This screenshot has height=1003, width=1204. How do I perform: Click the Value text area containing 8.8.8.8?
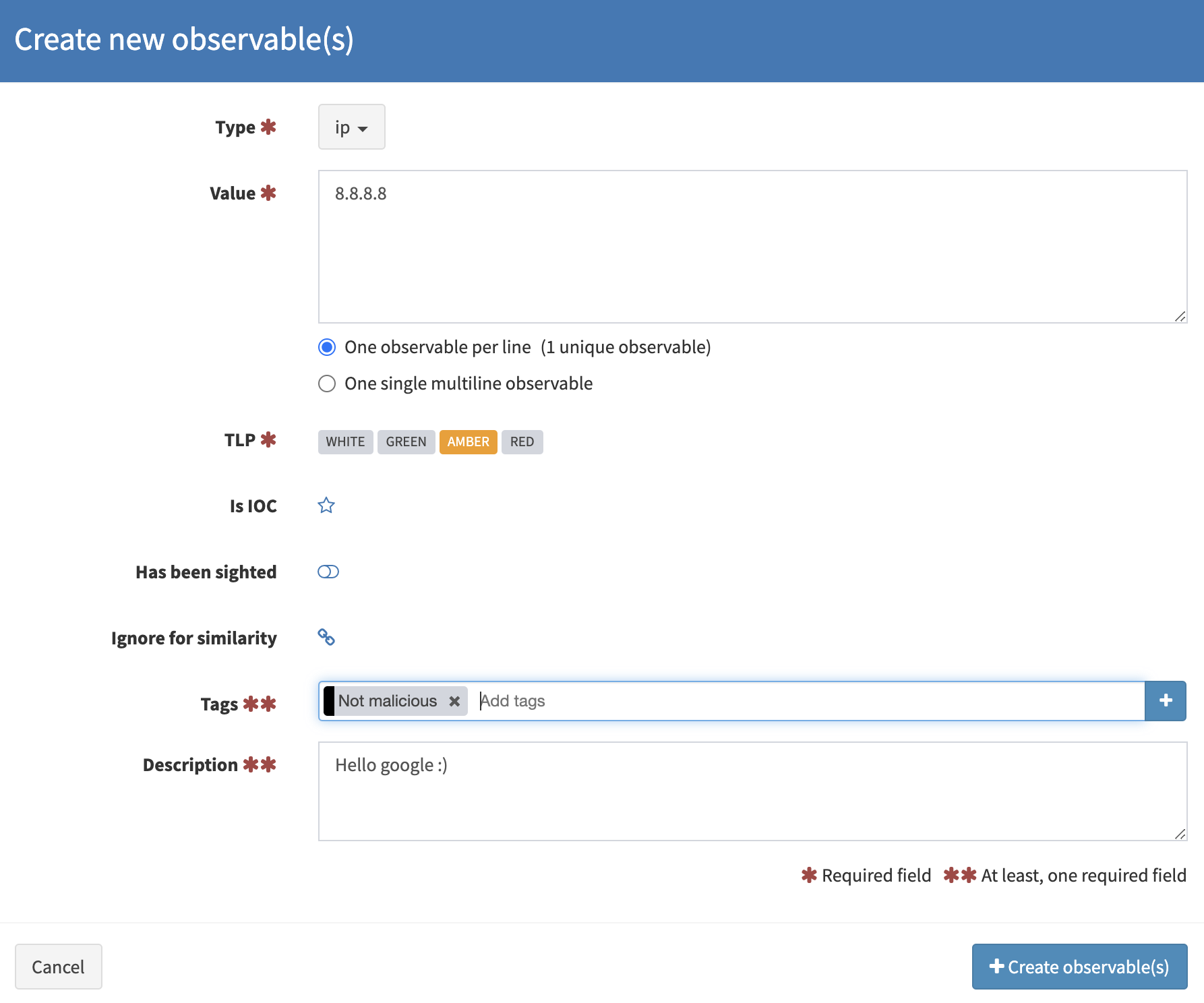752,247
